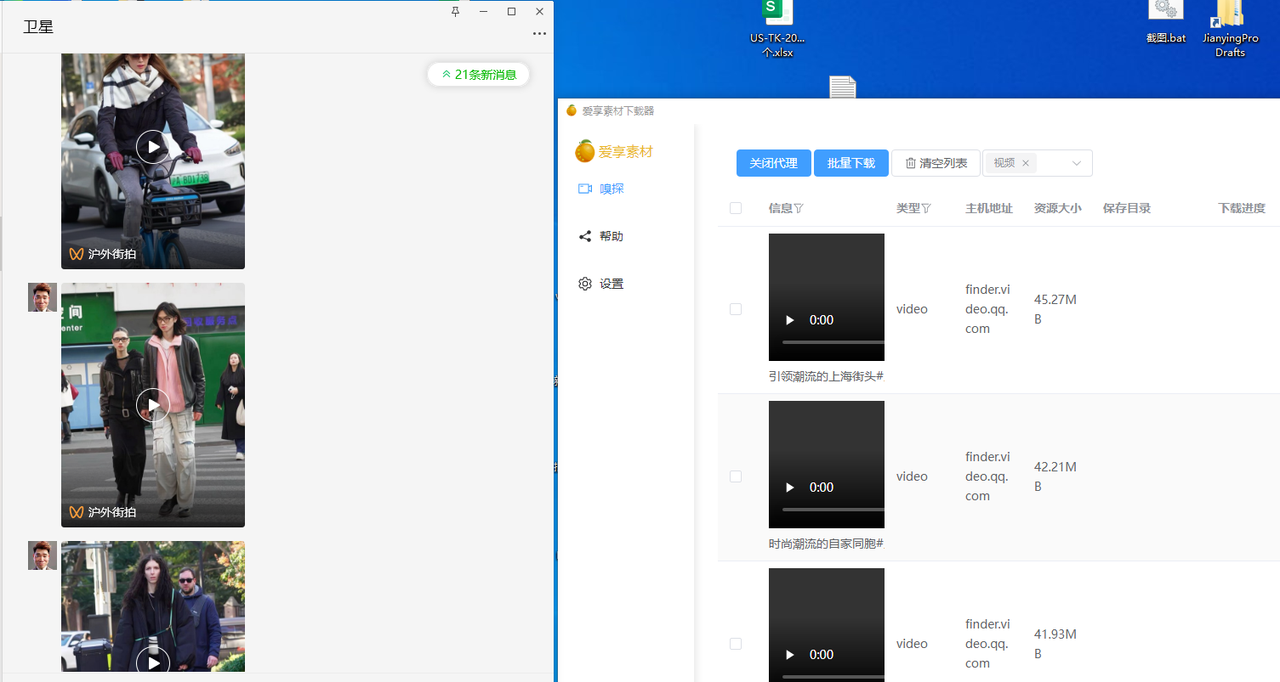Open the 截图.bat desktop file
1280x682 pixels.
point(1166,22)
